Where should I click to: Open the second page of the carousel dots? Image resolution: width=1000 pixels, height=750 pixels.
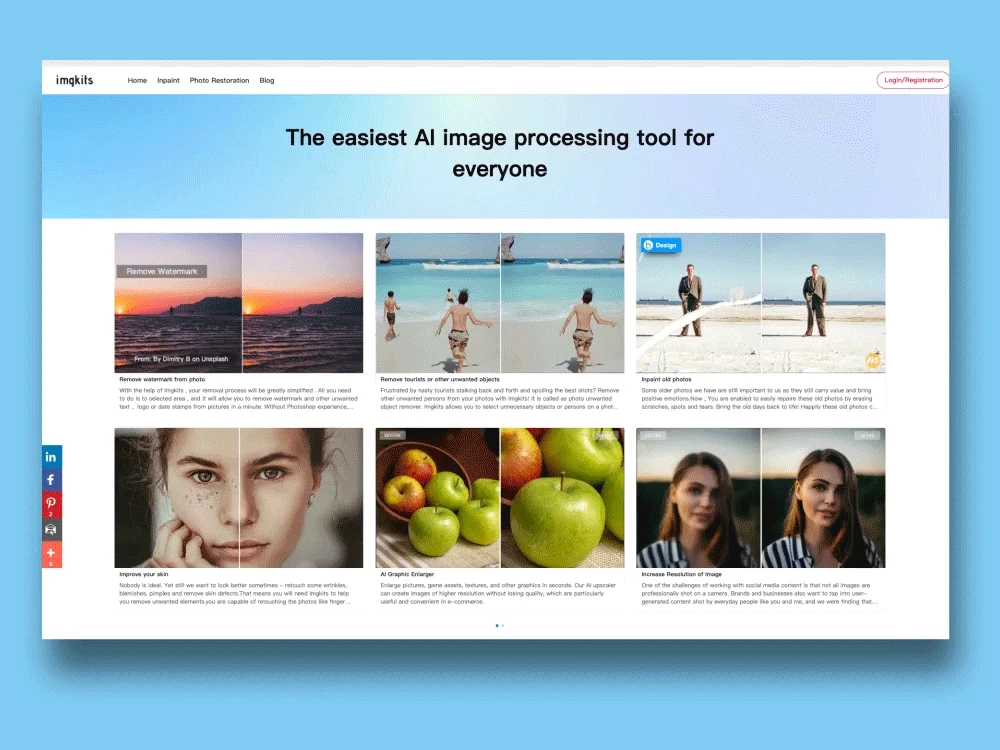pyautogui.click(x=503, y=626)
